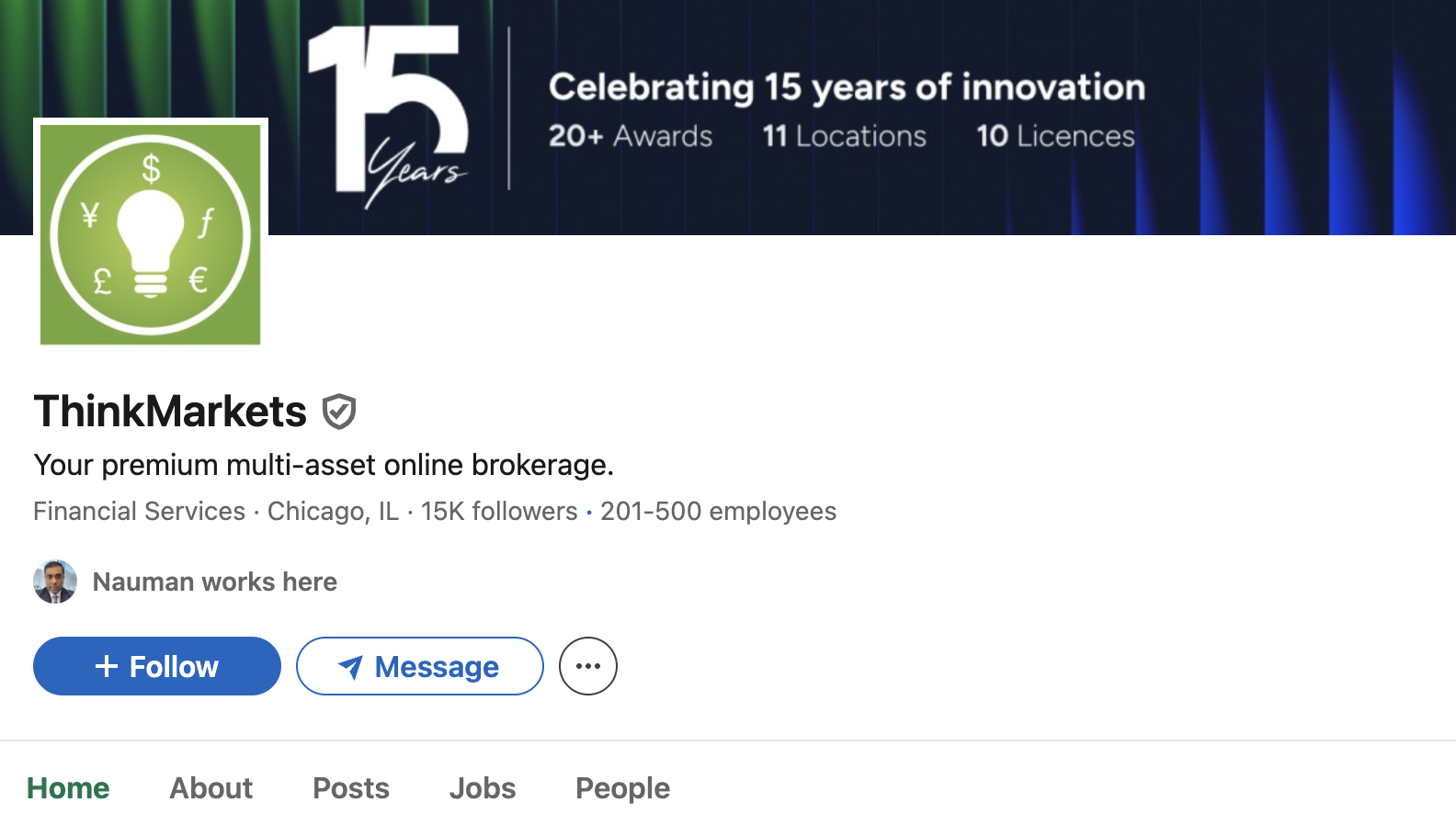Open the 201-500 employees link
Viewport: 1456px width, 825px height.
click(718, 511)
